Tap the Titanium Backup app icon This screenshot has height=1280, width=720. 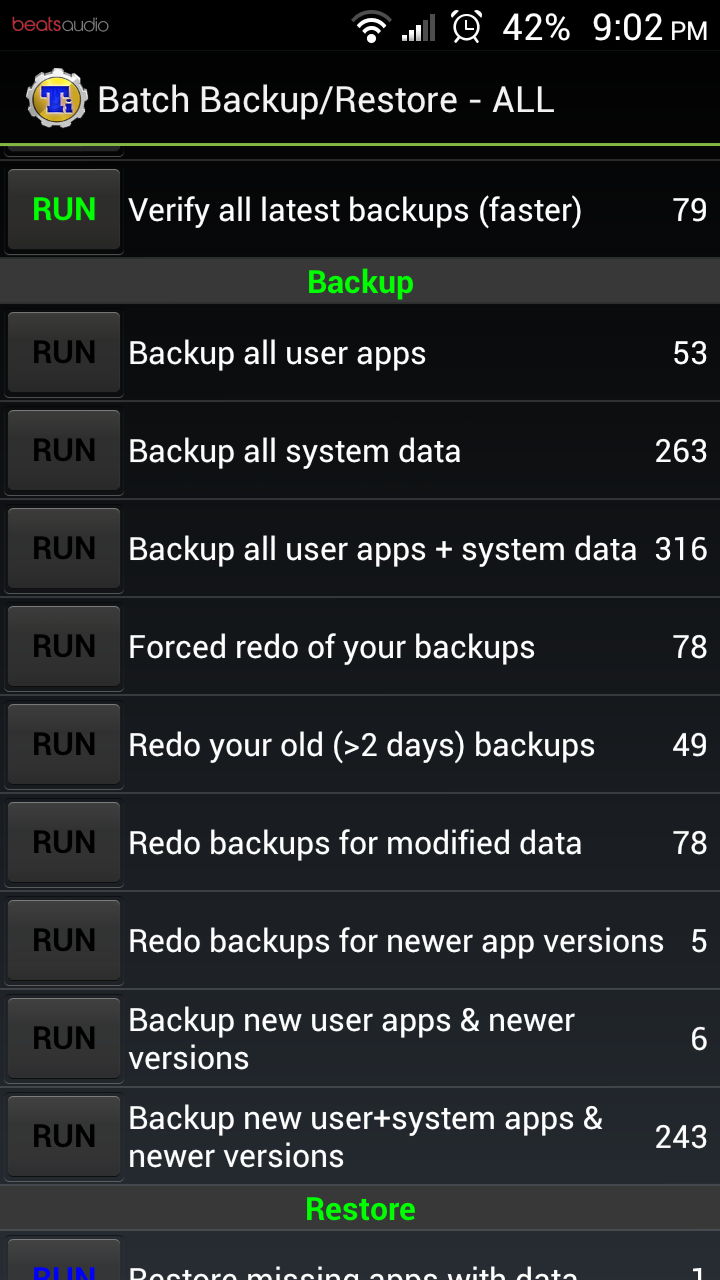[x=56, y=99]
